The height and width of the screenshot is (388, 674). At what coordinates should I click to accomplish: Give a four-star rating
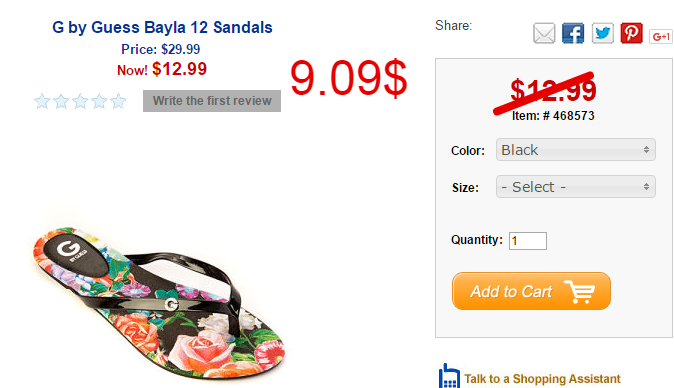(x=99, y=101)
